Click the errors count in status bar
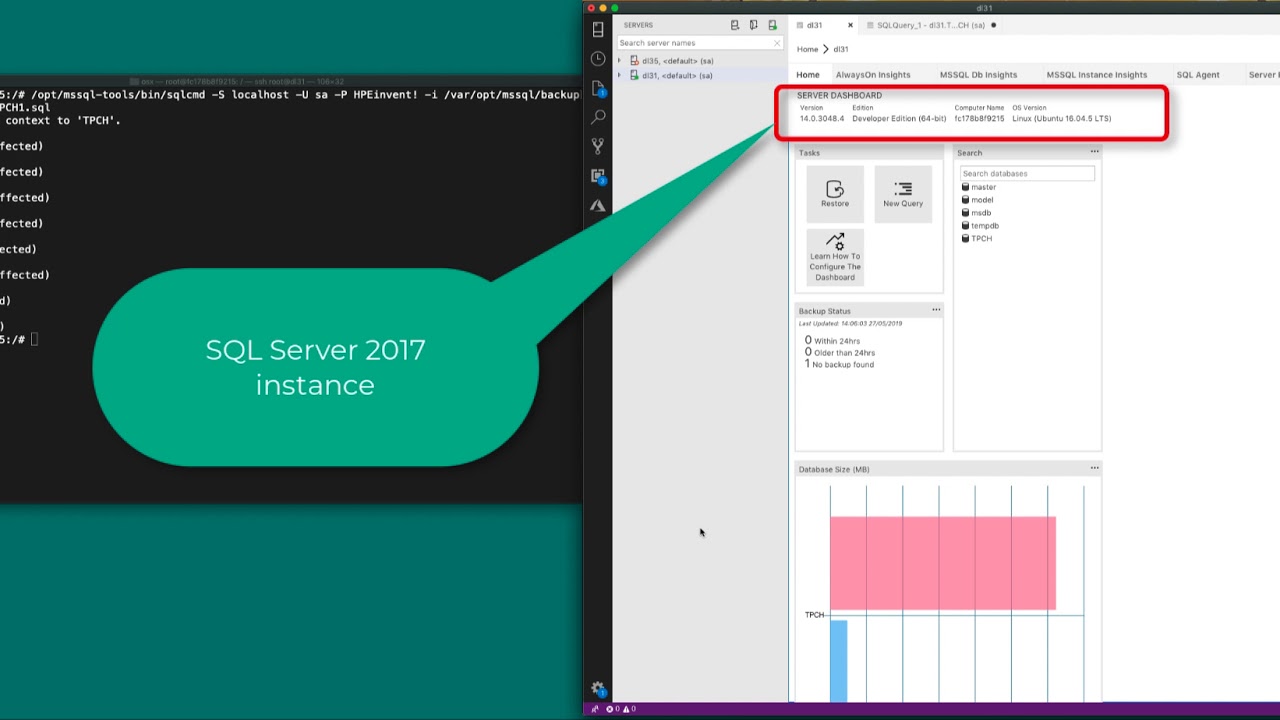The height and width of the screenshot is (720, 1280). click(x=614, y=709)
